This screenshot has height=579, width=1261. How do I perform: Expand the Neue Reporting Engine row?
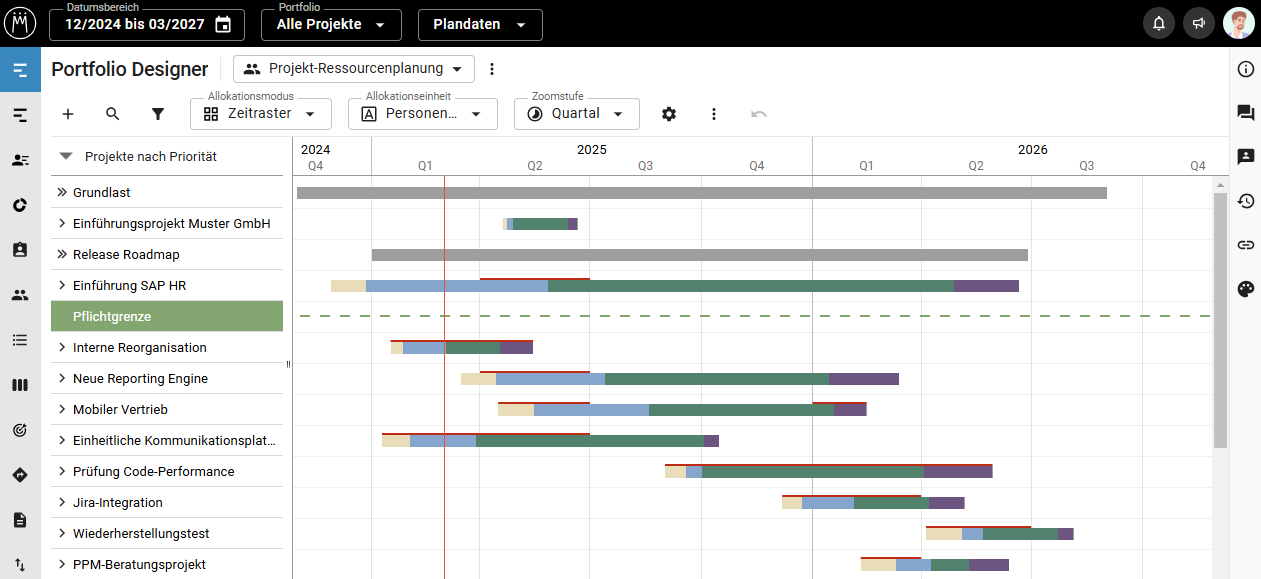62,378
